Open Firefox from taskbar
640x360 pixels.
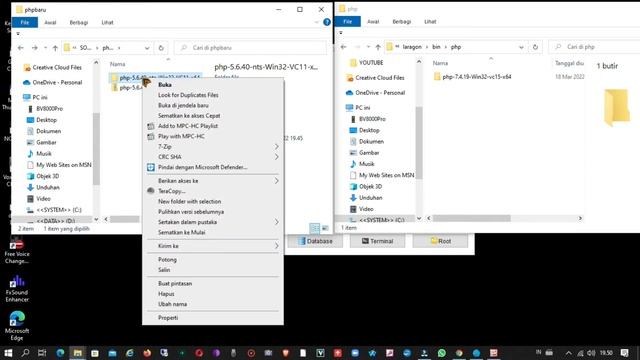coord(147,353)
